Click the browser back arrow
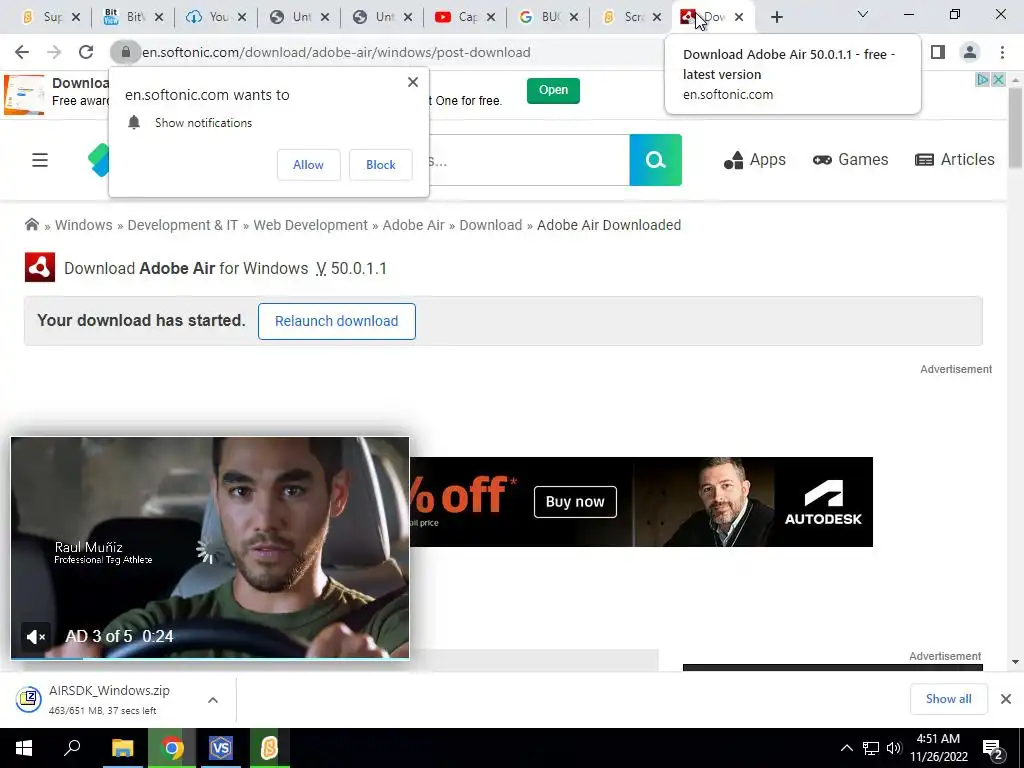This screenshot has height=768, width=1024. [x=22, y=52]
